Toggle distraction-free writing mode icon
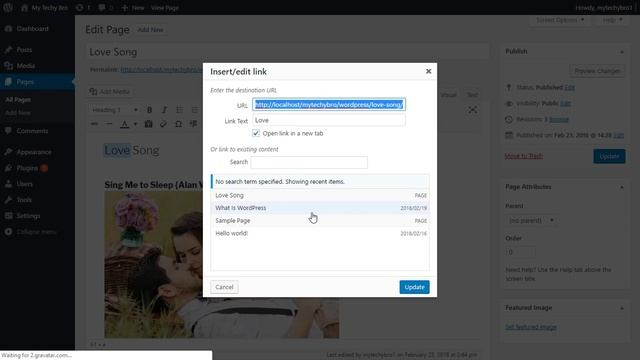This screenshot has width=640, height=360. 473,110
